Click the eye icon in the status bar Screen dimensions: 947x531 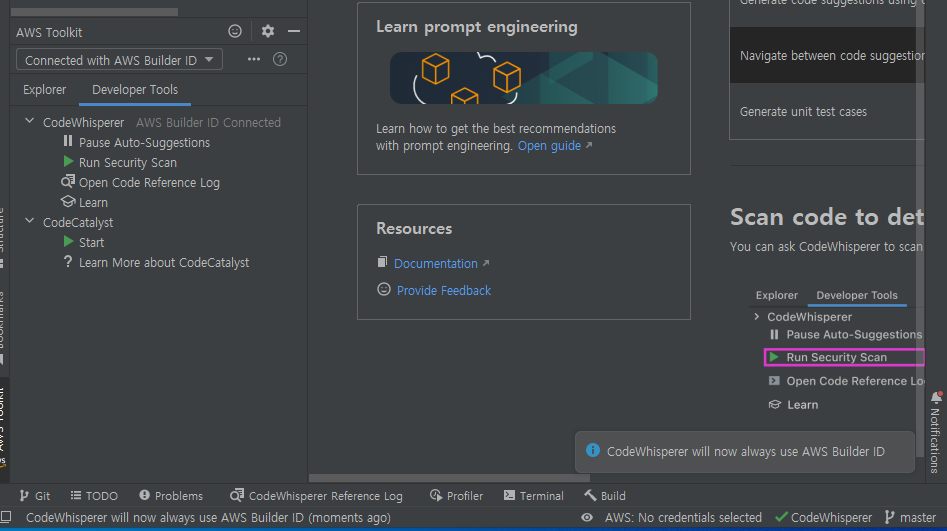586,518
